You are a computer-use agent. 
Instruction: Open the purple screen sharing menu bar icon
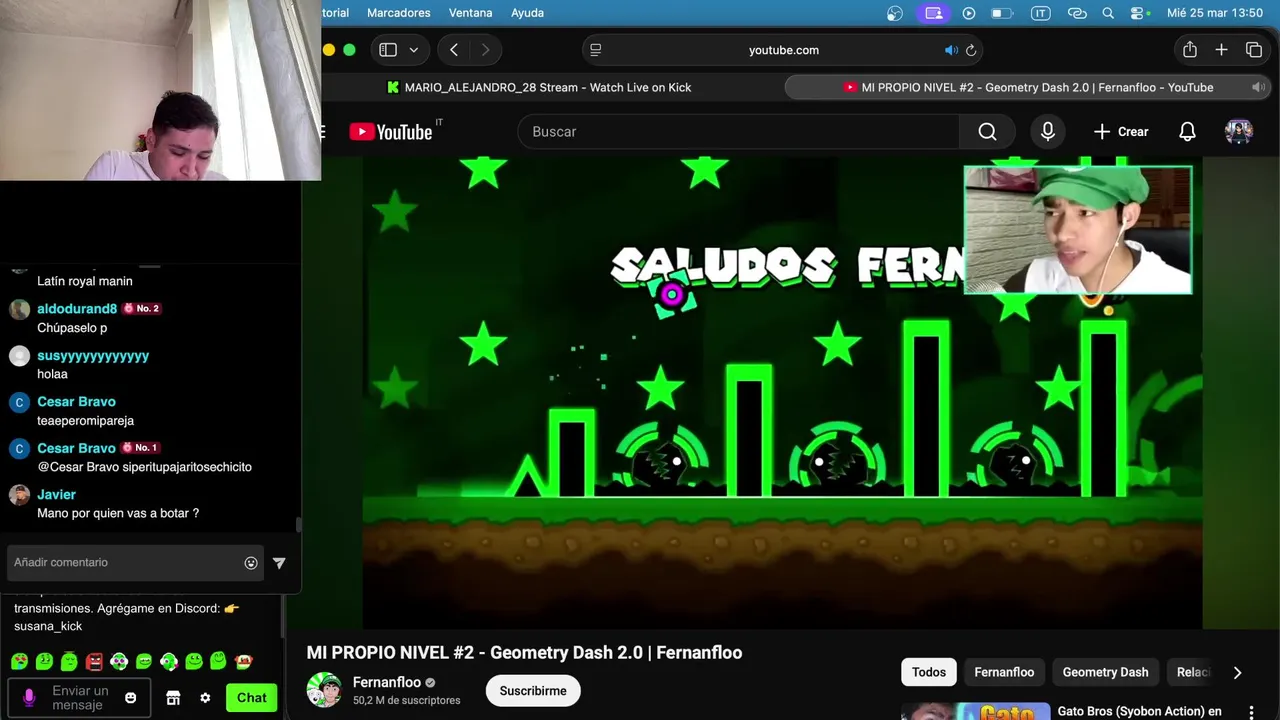pos(934,13)
